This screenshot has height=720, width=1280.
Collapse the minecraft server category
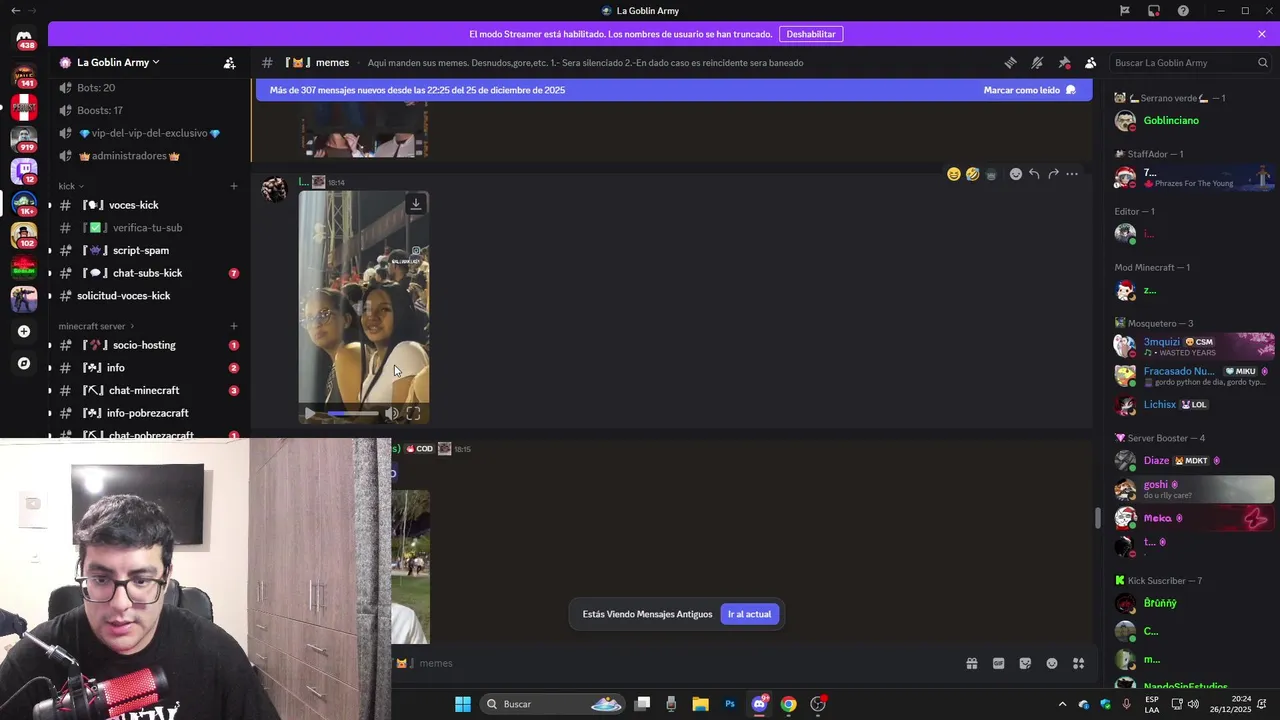click(x=96, y=326)
